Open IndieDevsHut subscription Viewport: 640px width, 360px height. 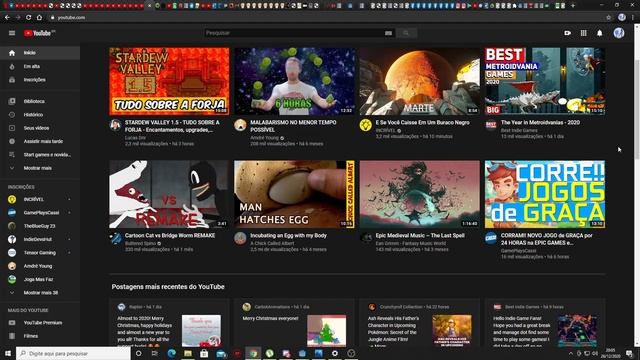40,239
